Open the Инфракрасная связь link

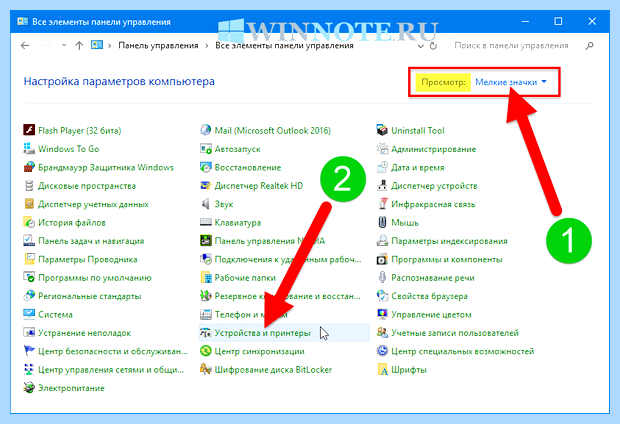(x=433, y=204)
